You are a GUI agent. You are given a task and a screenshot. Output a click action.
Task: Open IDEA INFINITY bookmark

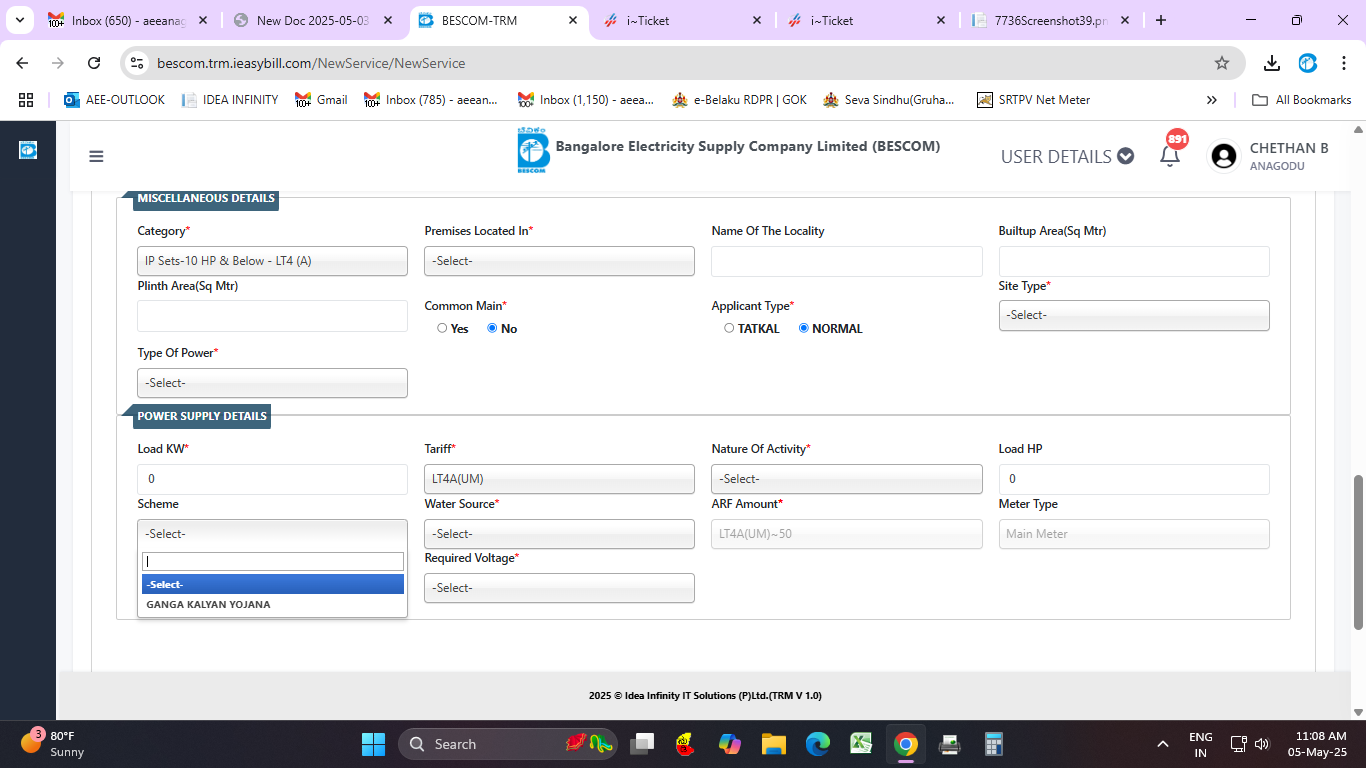[230, 99]
